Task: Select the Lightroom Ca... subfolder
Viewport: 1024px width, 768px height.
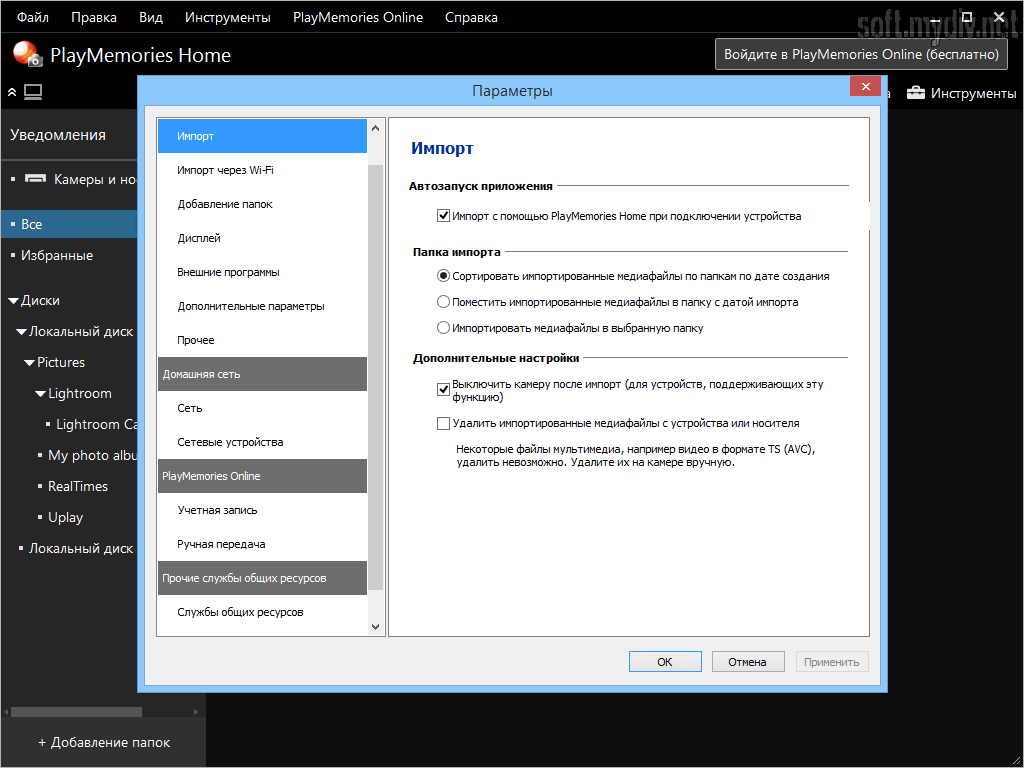Action: pos(97,424)
